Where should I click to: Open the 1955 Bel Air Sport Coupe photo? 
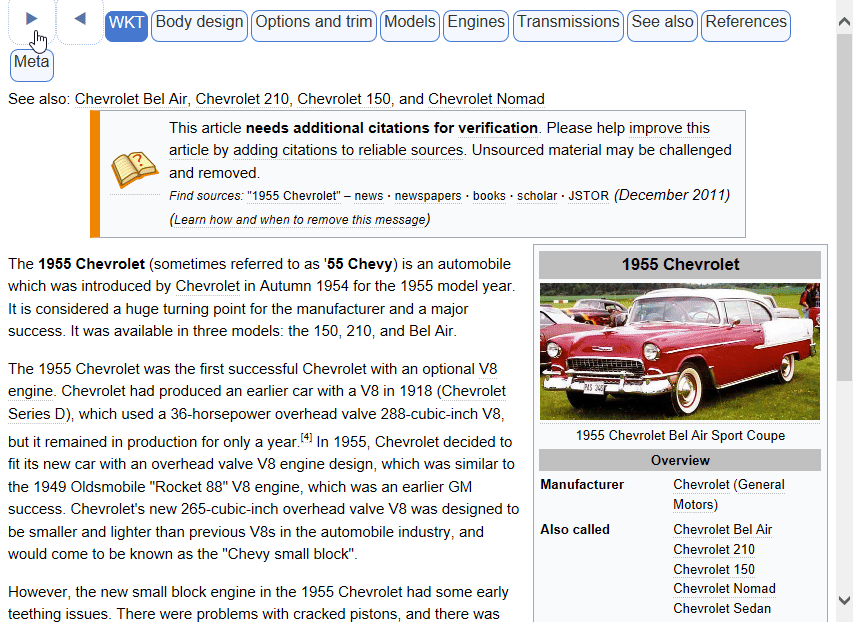679,351
